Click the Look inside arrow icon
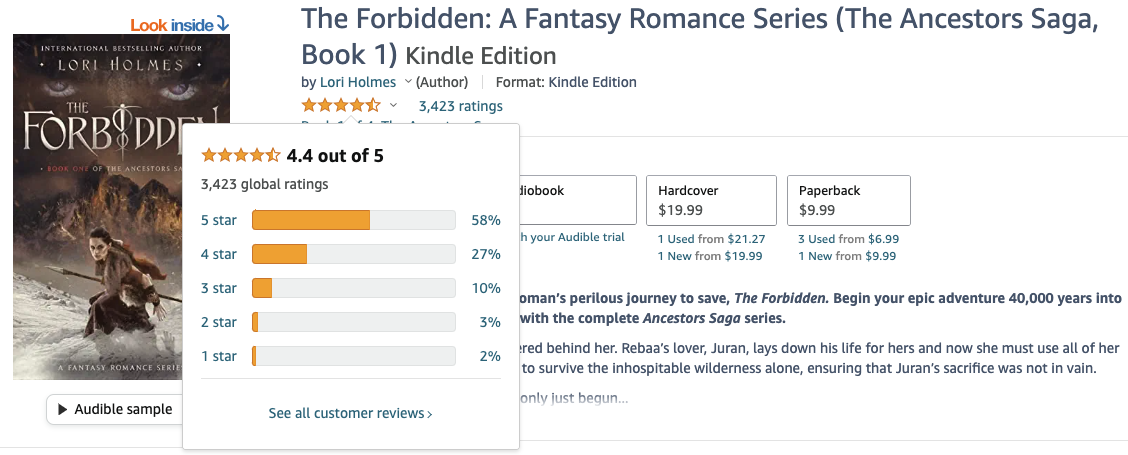This screenshot has width=1128, height=455. tap(222, 23)
